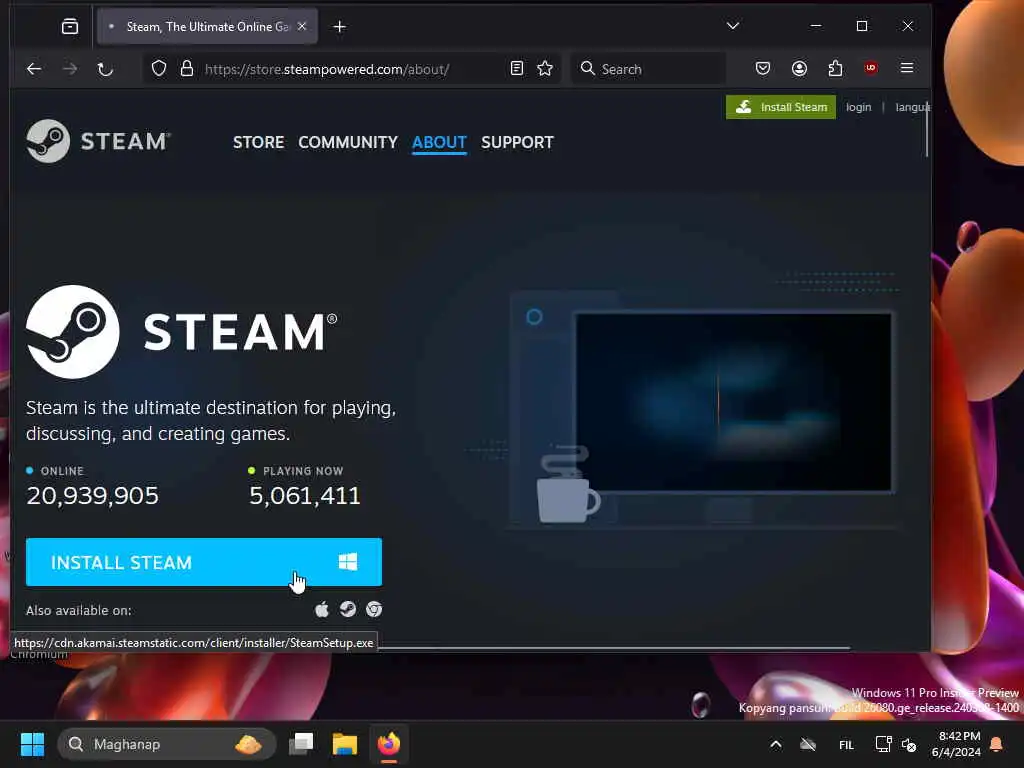Click the Firefox Search field
Screen dimensions: 1024x768
(x=648, y=69)
